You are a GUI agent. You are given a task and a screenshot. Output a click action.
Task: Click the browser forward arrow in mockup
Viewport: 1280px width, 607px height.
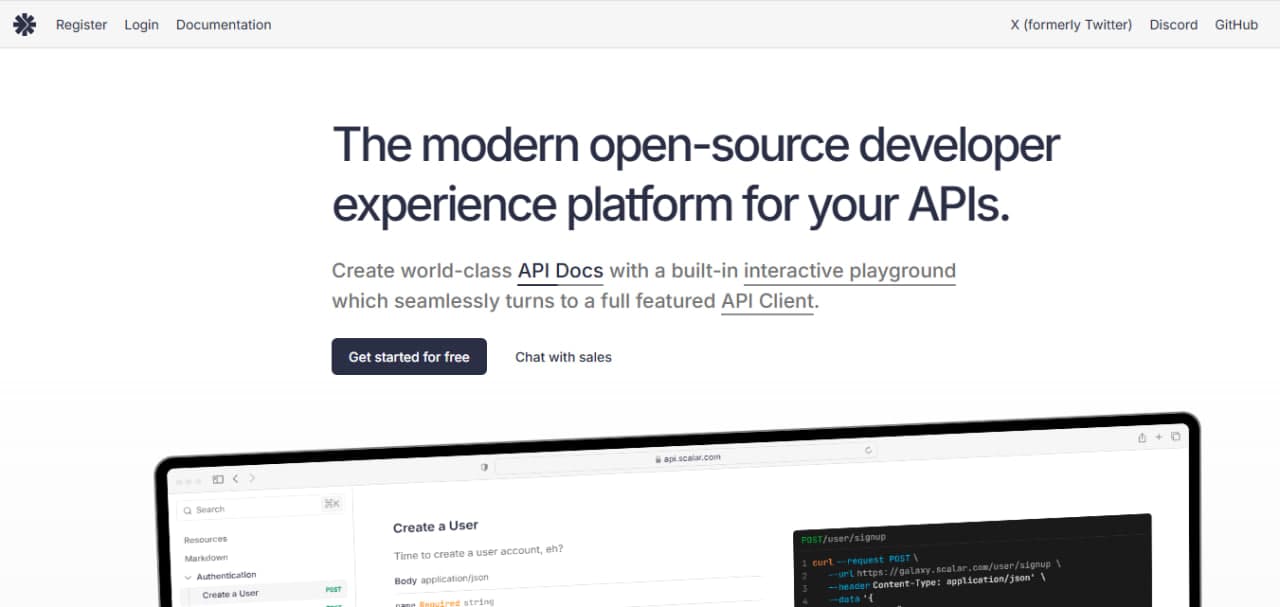252,479
